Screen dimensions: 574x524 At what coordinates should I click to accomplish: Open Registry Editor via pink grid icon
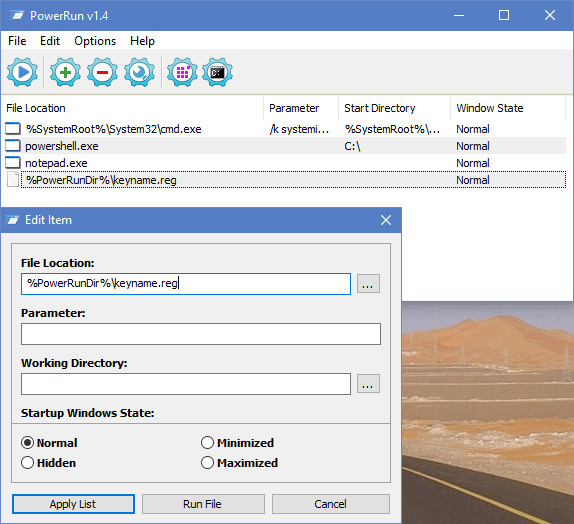click(x=182, y=72)
